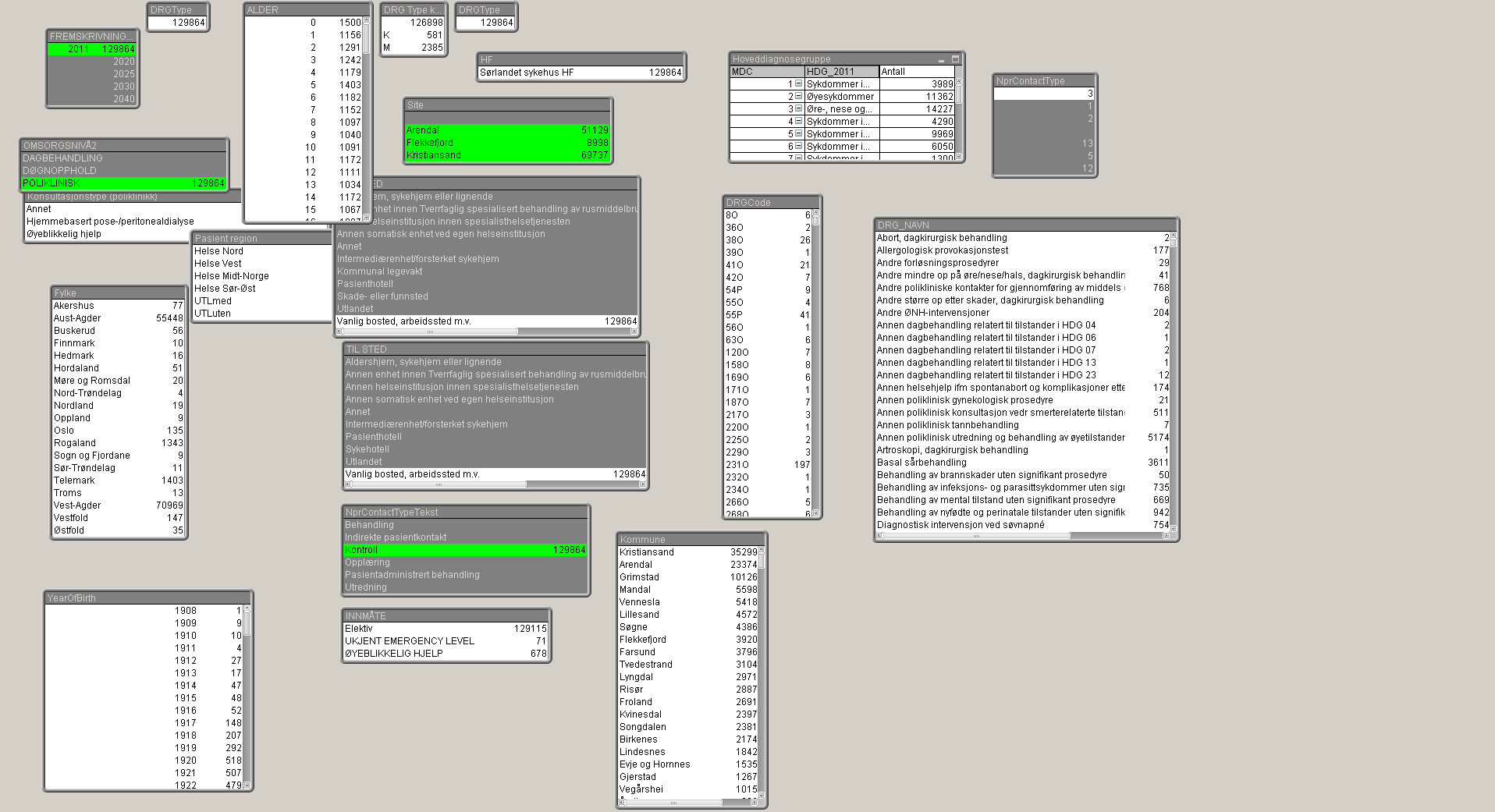
Task: Click scroll-down arrow of DRGCode list
Action: coord(816,512)
